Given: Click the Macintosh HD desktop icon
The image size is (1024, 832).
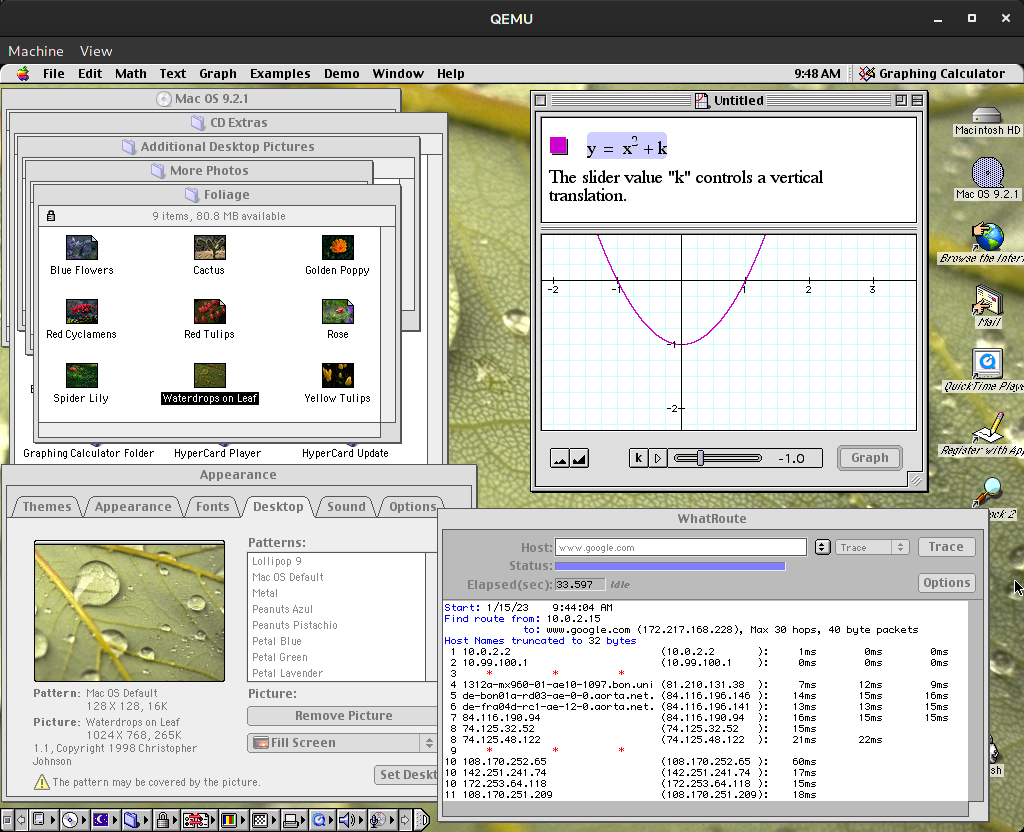Looking at the screenshot, I should [987, 116].
